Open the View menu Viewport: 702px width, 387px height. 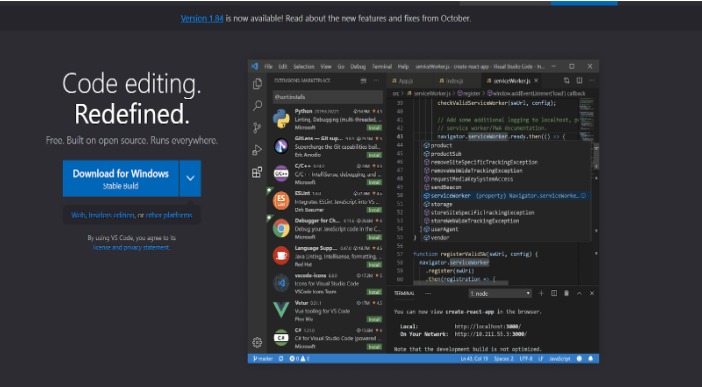(x=326, y=66)
